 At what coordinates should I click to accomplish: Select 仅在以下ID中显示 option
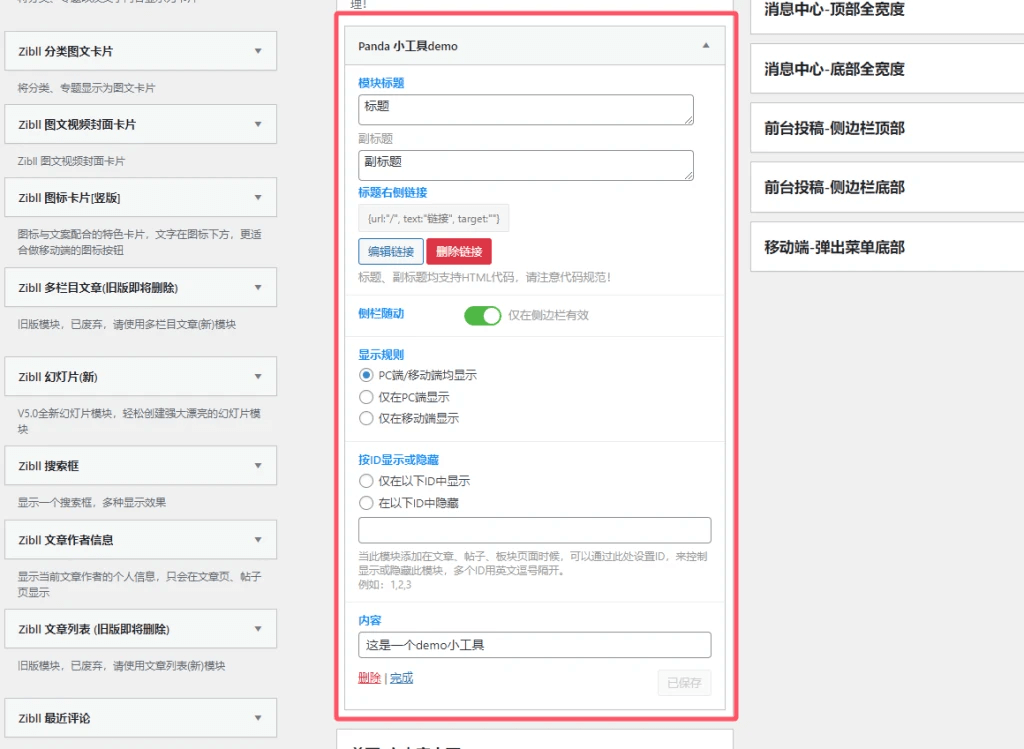[364, 479]
